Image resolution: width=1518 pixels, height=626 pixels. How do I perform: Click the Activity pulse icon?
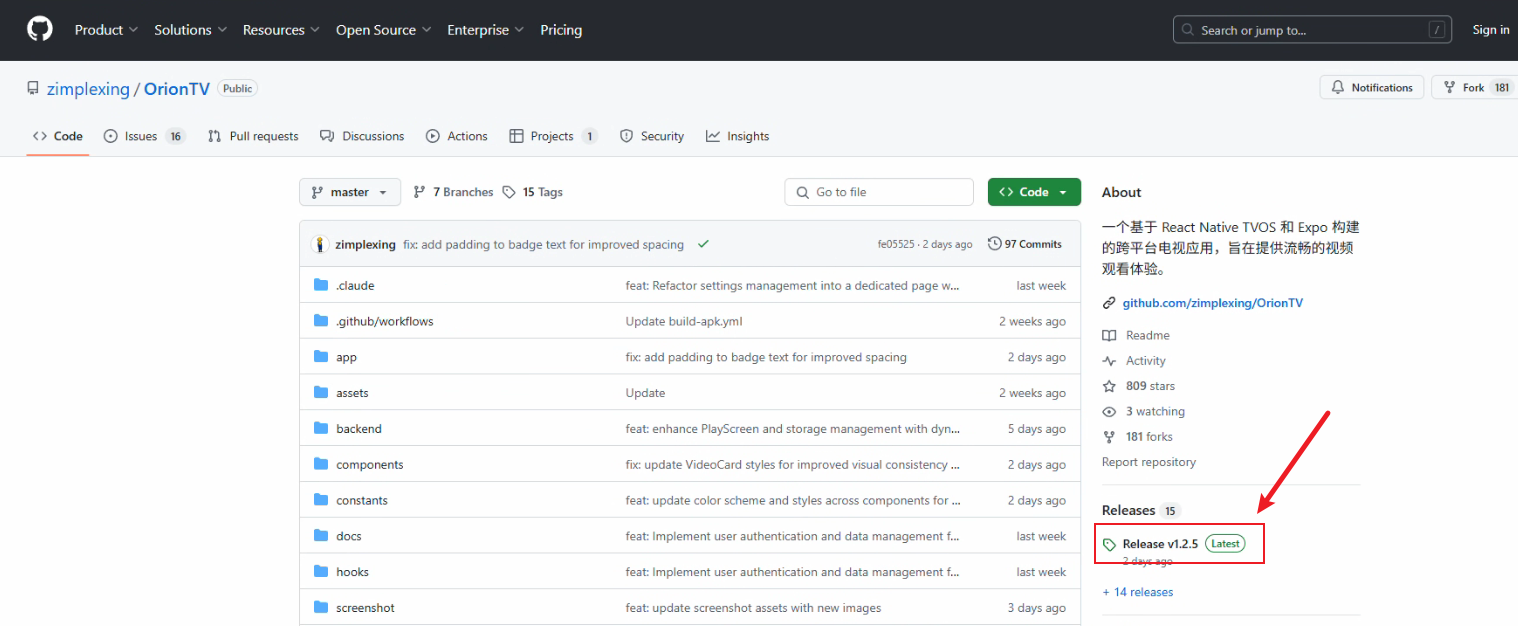(1109, 361)
